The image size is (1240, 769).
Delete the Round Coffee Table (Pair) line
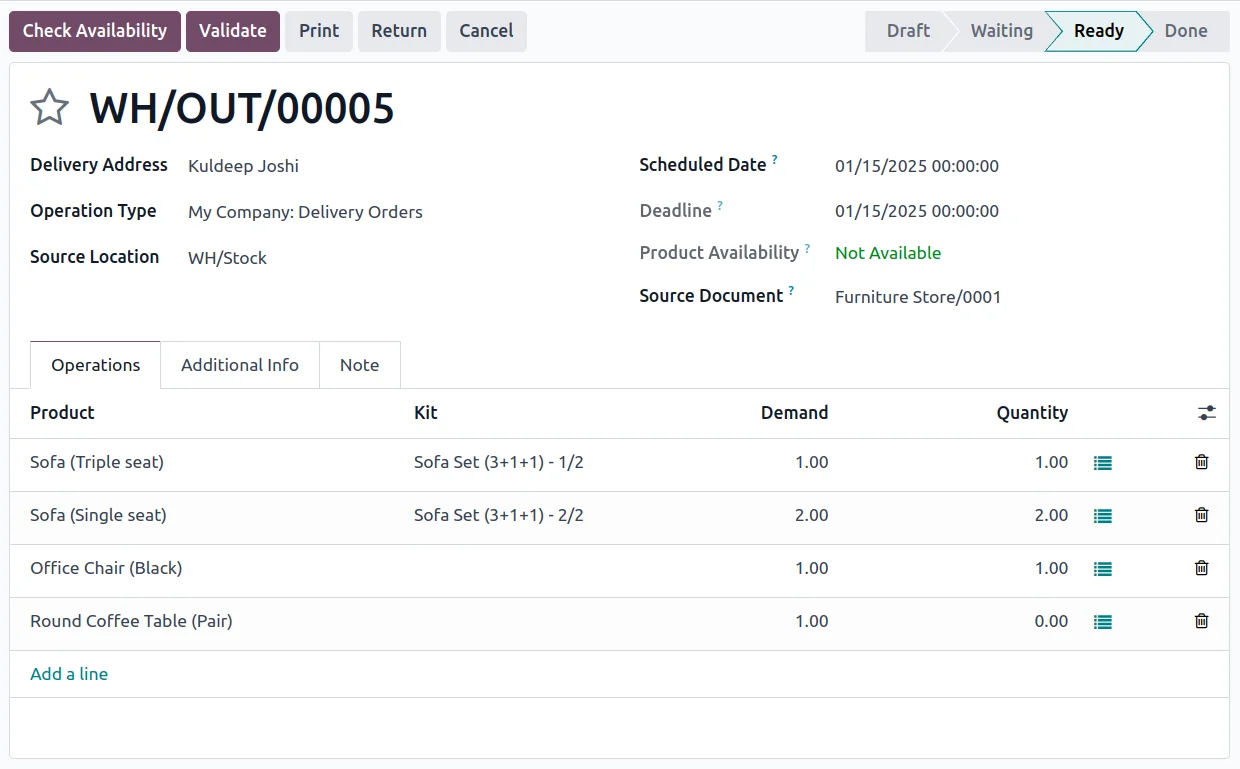click(x=1201, y=621)
